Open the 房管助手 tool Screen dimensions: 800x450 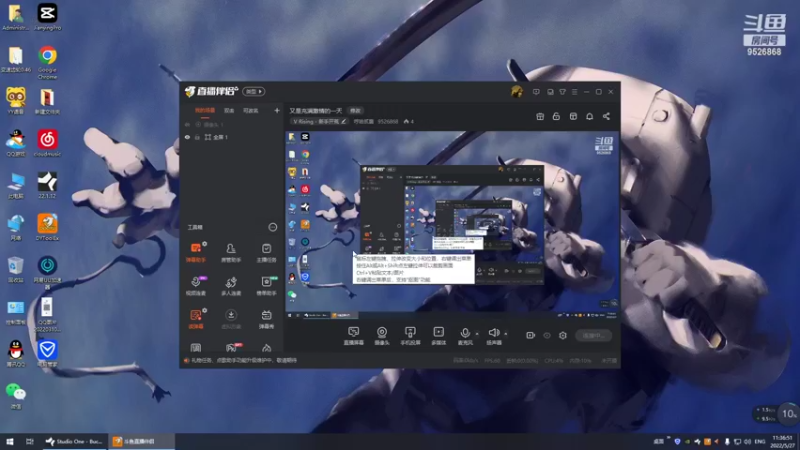click(231, 252)
